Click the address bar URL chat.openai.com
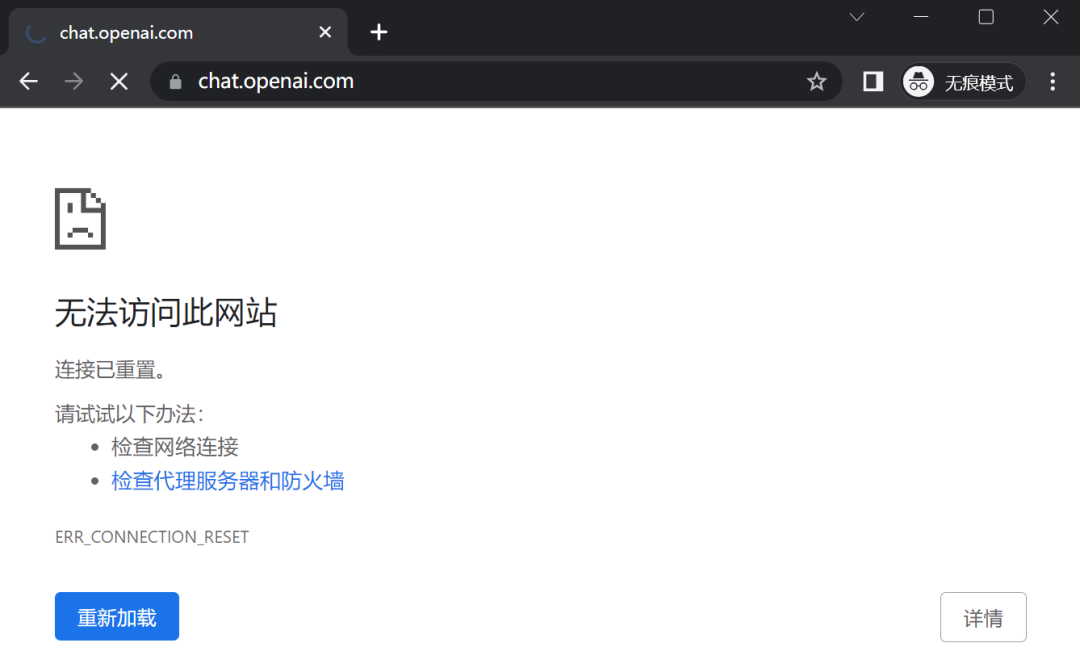The image size is (1080, 668). click(x=276, y=81)
